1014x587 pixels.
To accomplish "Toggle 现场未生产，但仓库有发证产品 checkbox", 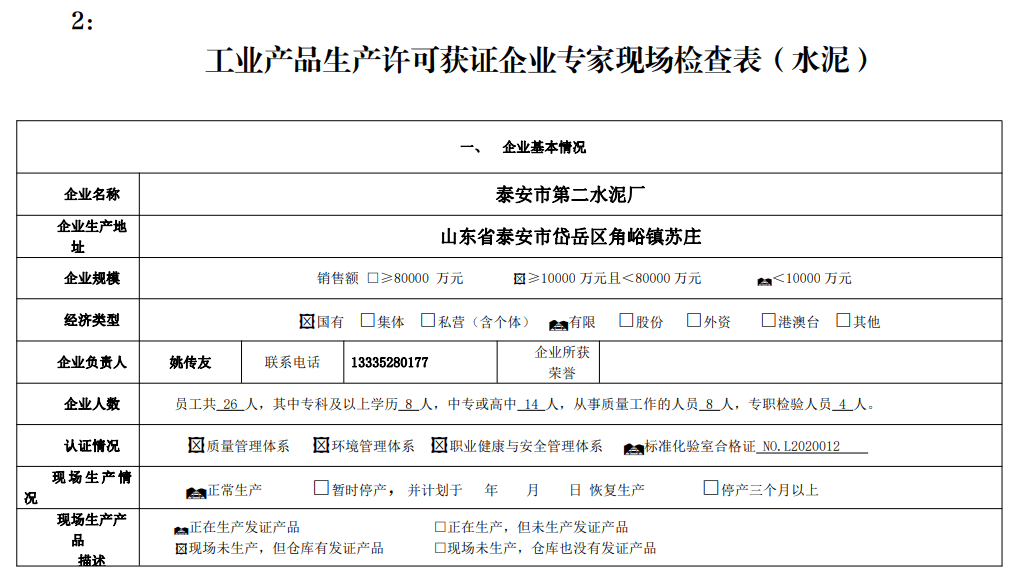I will 181,548.
